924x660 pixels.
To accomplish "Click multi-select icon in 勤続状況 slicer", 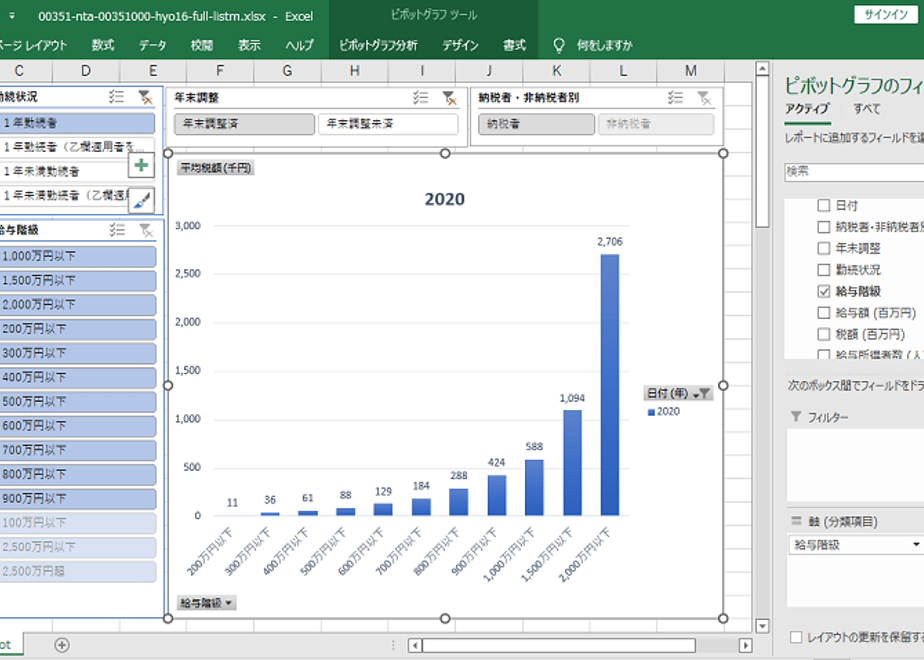I will (x=117, y=97).
